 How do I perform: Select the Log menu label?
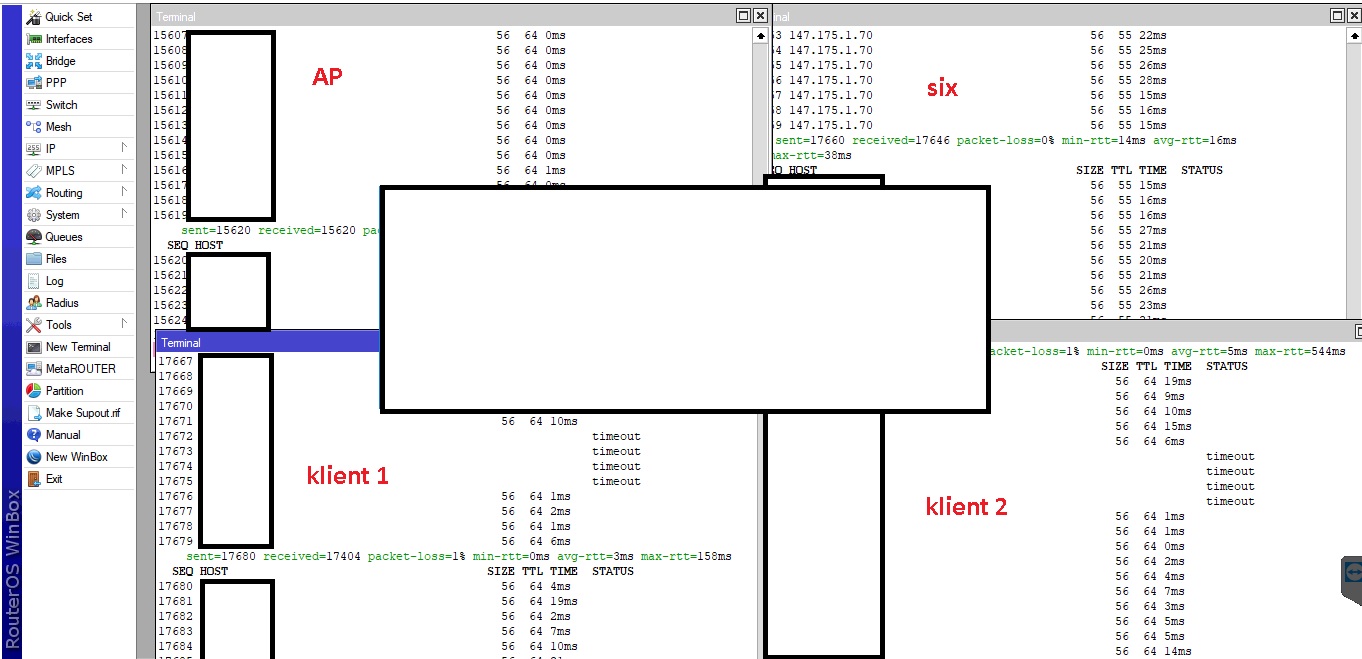click(54, 281)
